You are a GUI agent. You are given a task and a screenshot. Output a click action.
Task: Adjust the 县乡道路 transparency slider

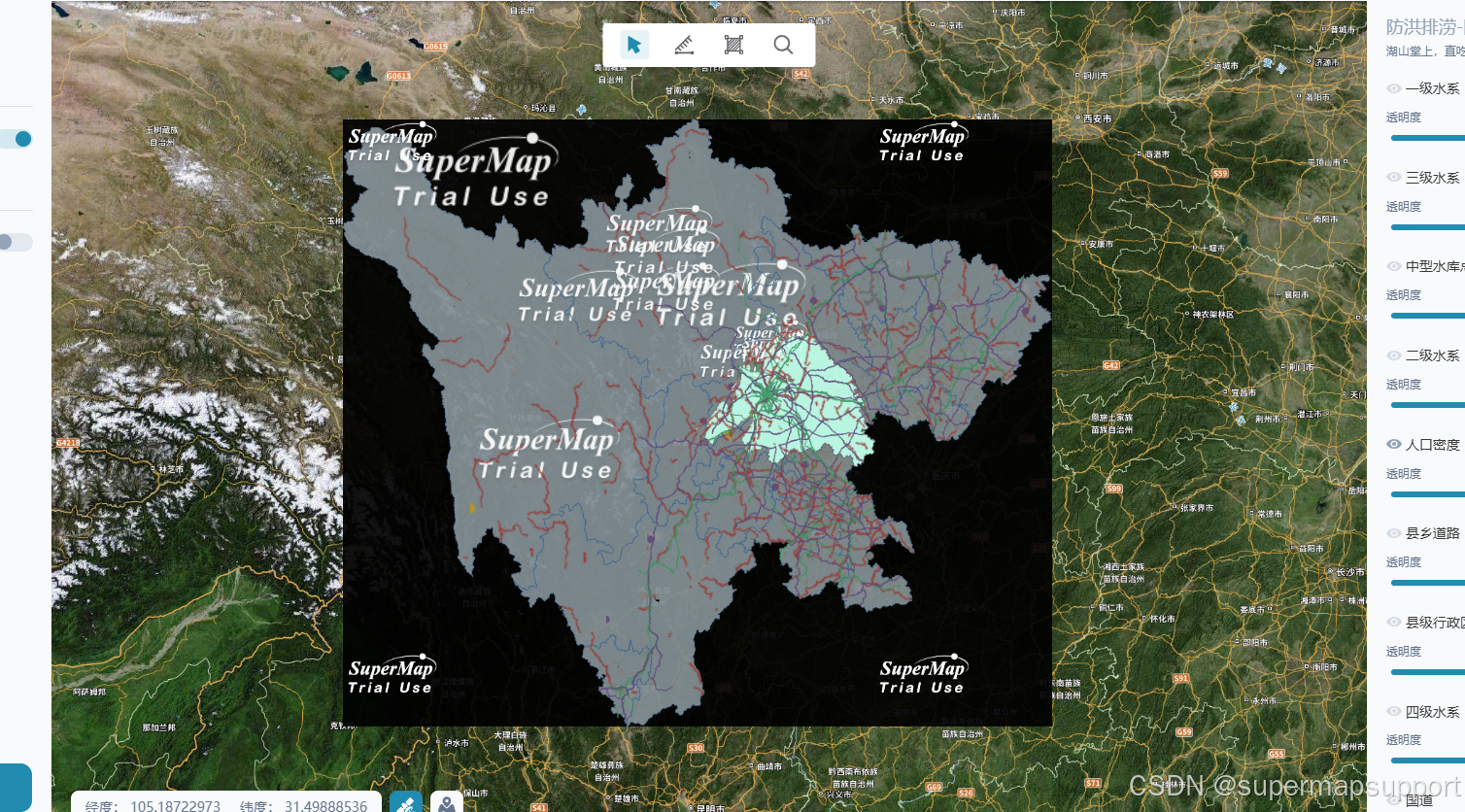[x=1428, y=583]
